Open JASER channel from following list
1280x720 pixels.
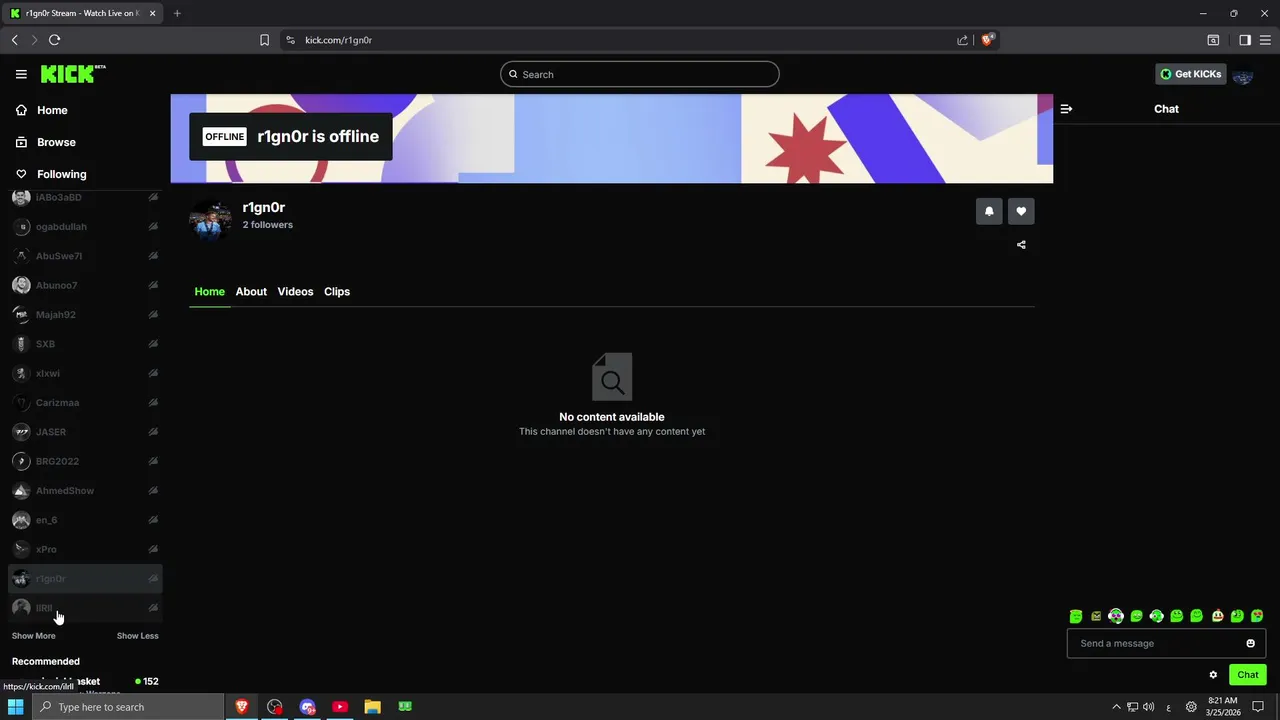tap(85, 432)
